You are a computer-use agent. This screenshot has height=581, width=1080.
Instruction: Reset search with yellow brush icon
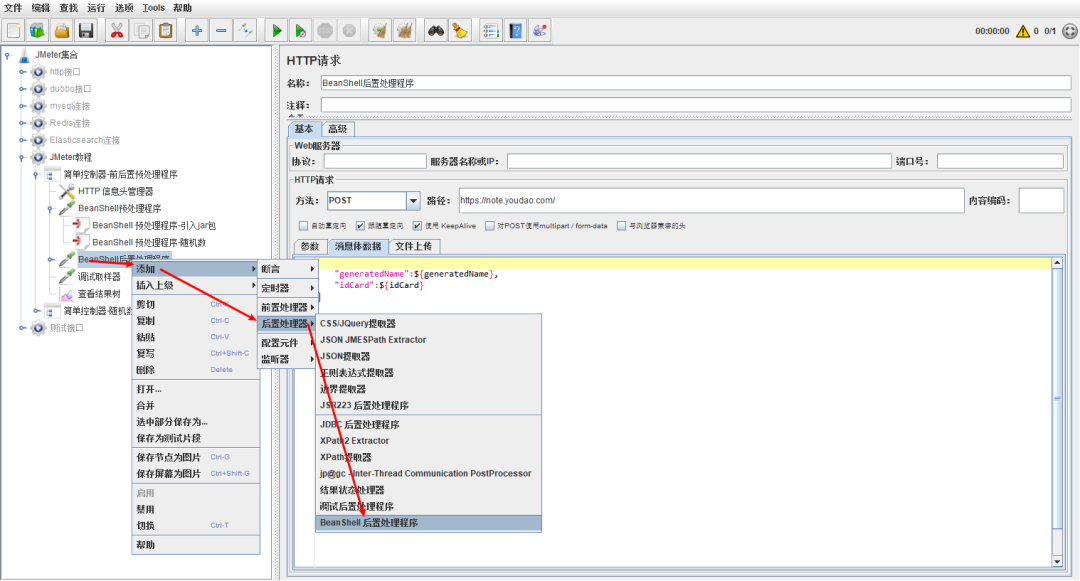tap(459, 30)
